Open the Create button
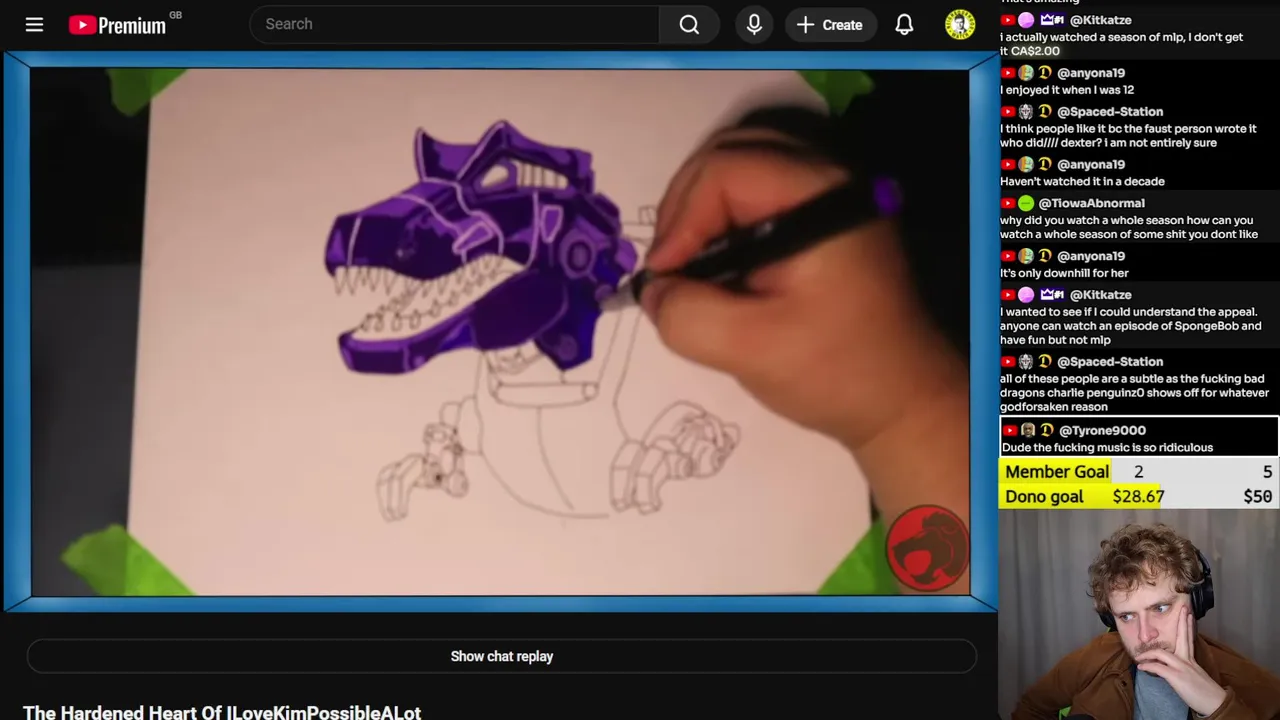 pyautogui.click(x=830, y=24)
